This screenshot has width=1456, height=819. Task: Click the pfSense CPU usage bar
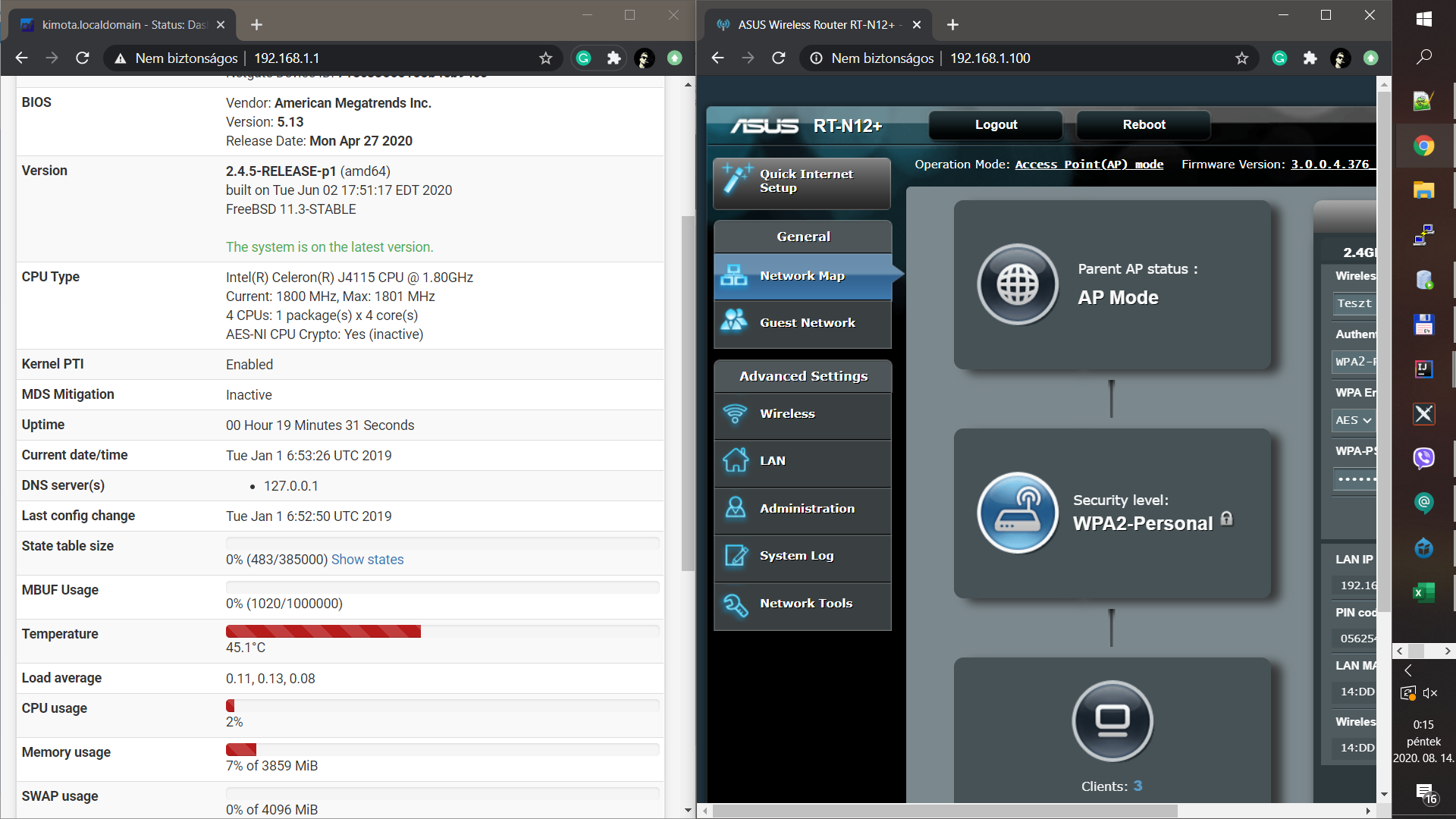(442, 706)
